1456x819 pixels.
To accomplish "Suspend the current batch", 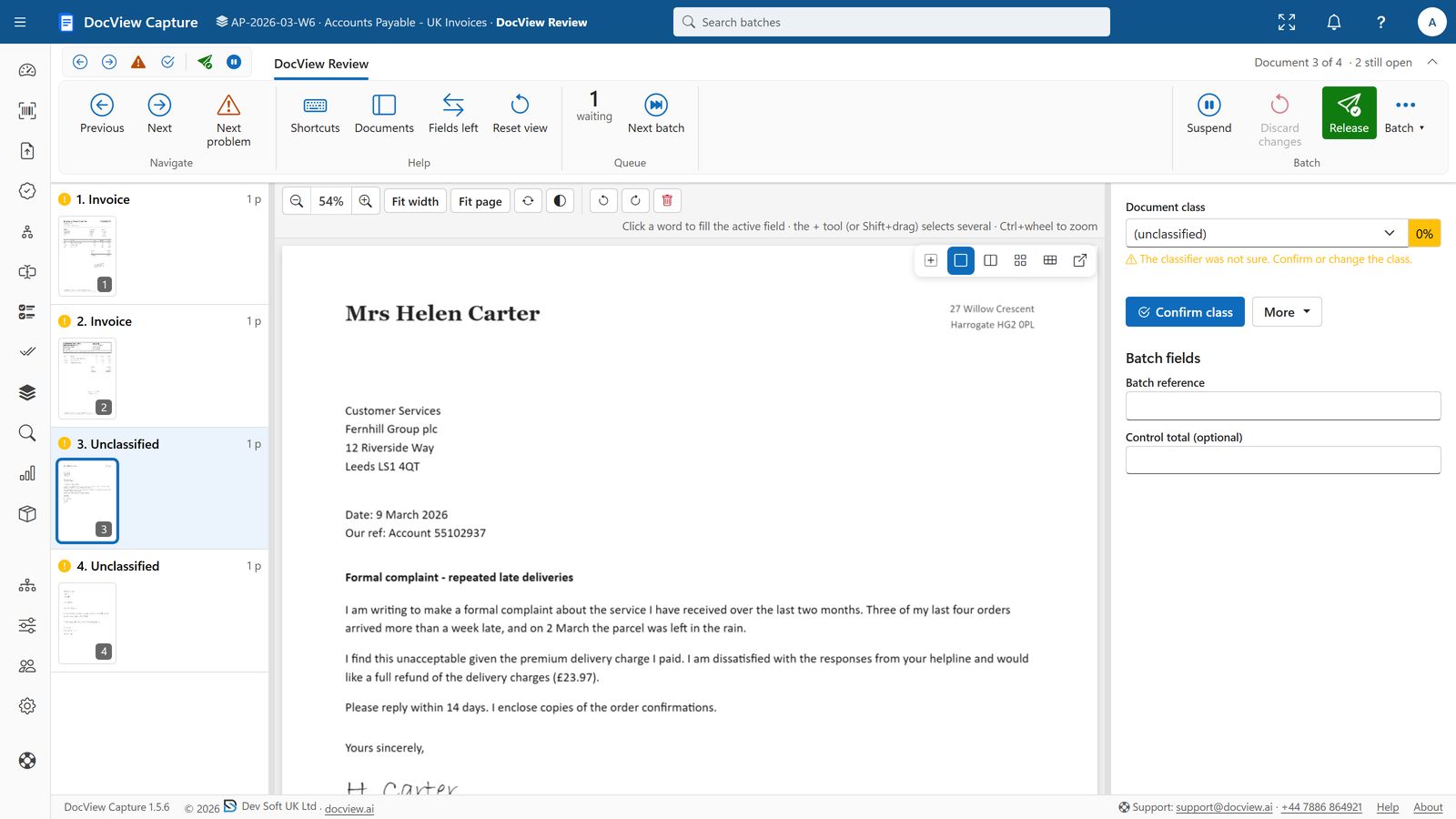I will (x=1208, y=114).
